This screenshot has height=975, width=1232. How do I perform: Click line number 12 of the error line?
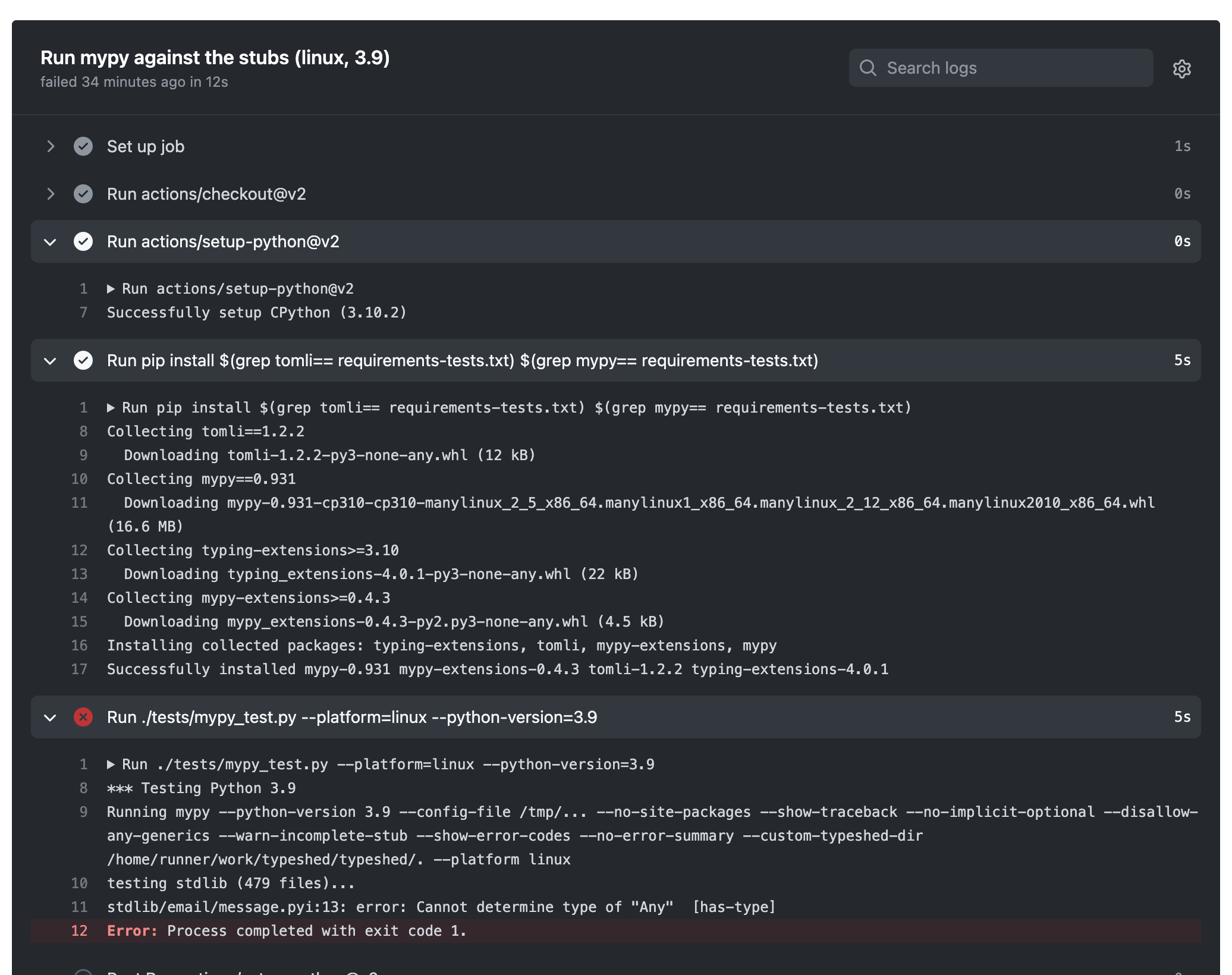pos(79,931)
